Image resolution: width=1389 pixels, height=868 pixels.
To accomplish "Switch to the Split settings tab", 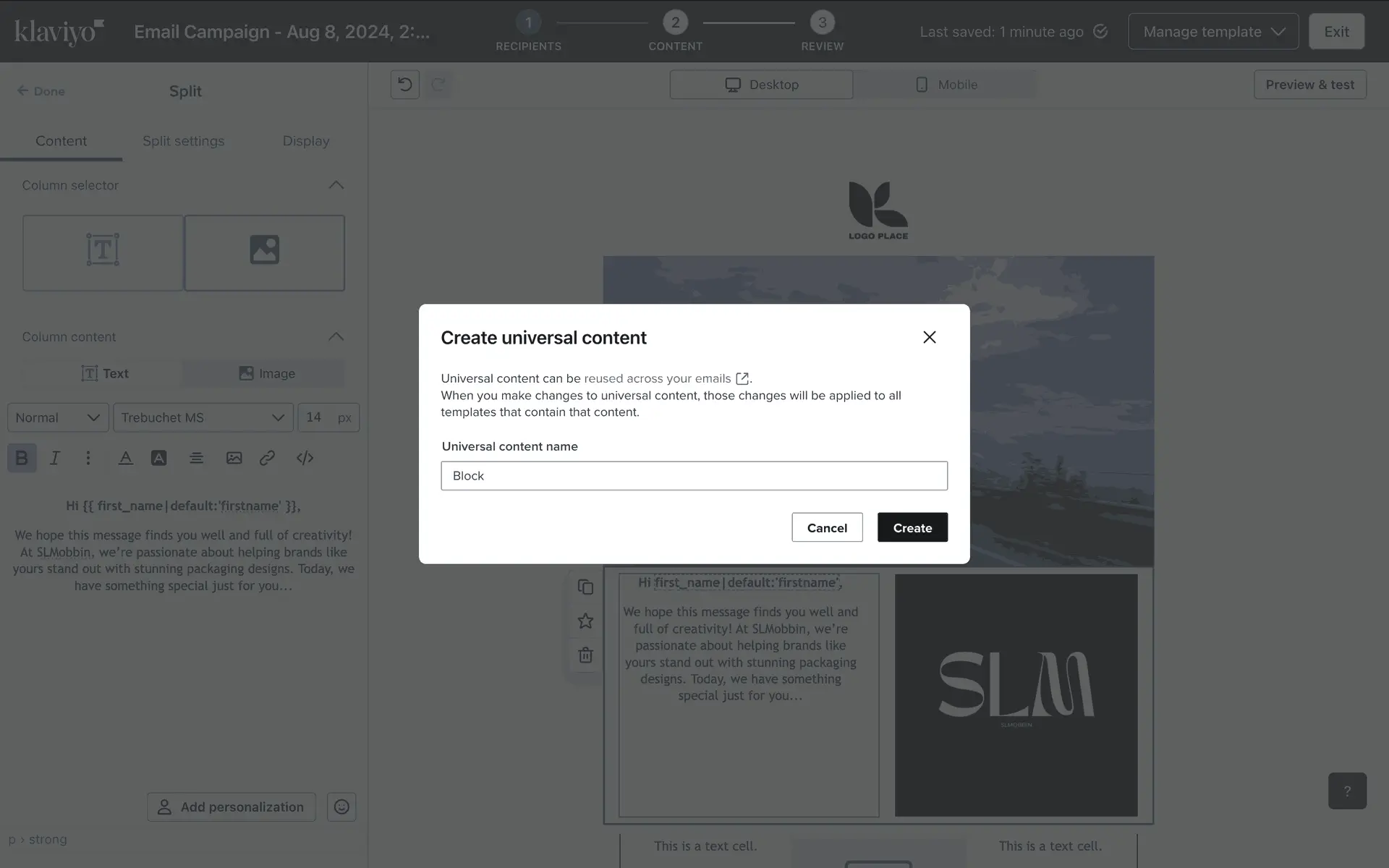I will [183, 141].
